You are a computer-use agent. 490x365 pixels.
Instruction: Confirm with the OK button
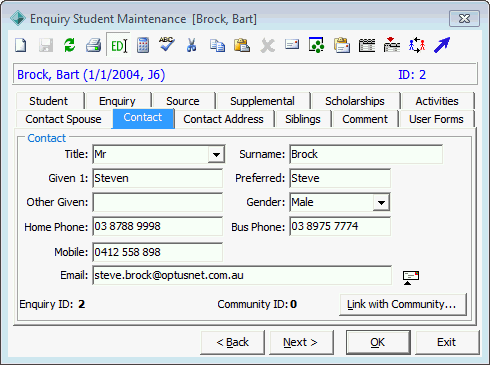[x=378, y=342]
